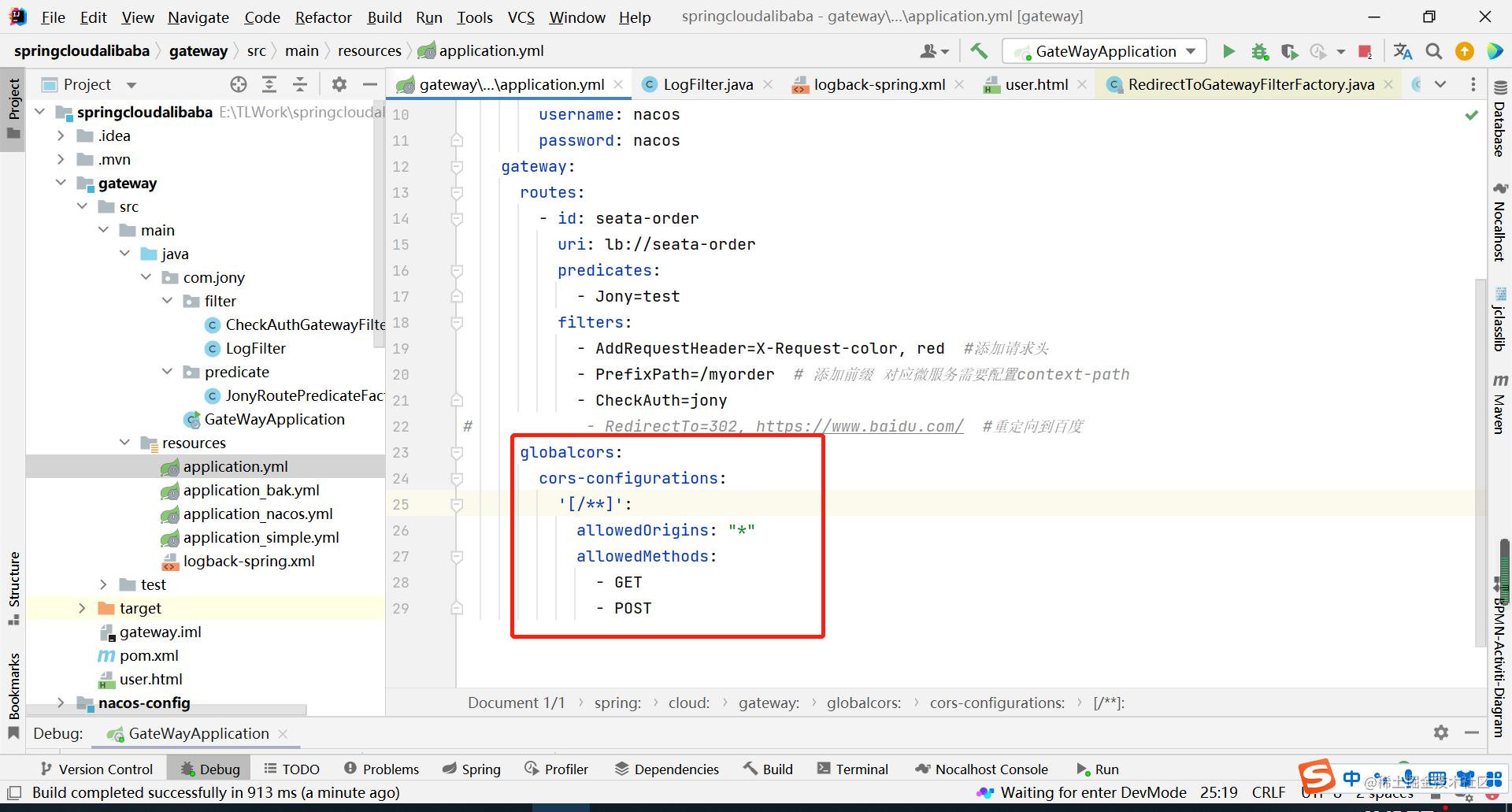Open the Refactor menu
This screenshot has width=1512, height=812.
tap(323, 17)
